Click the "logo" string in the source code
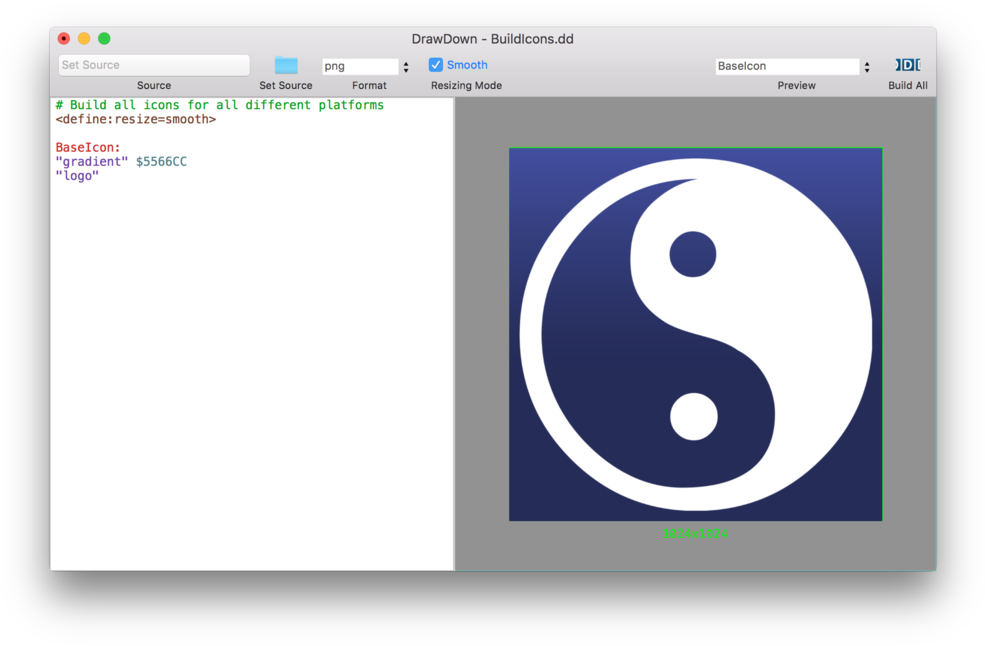This screenshot has height=646, width=985. [78, 175]
